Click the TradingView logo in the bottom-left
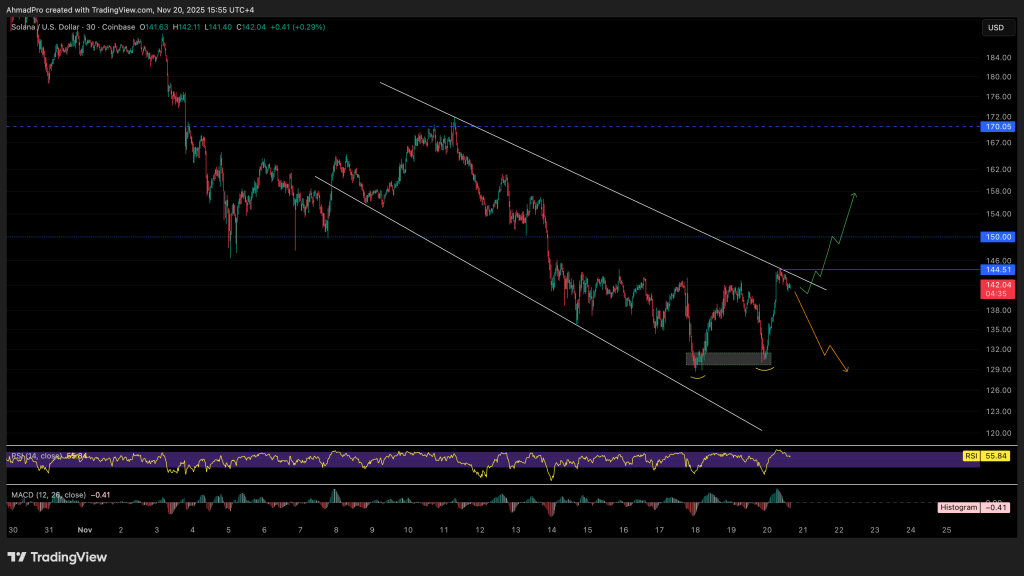Image resolution: width=1024 pixels, height=576 pixels. [57, 557]
